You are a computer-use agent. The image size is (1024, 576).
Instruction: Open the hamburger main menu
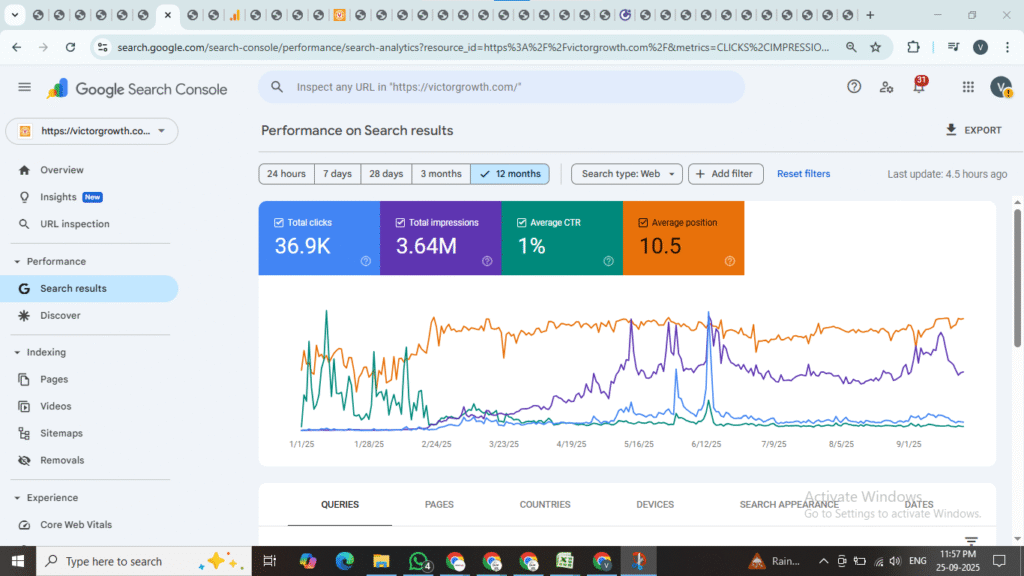[24, 87]
